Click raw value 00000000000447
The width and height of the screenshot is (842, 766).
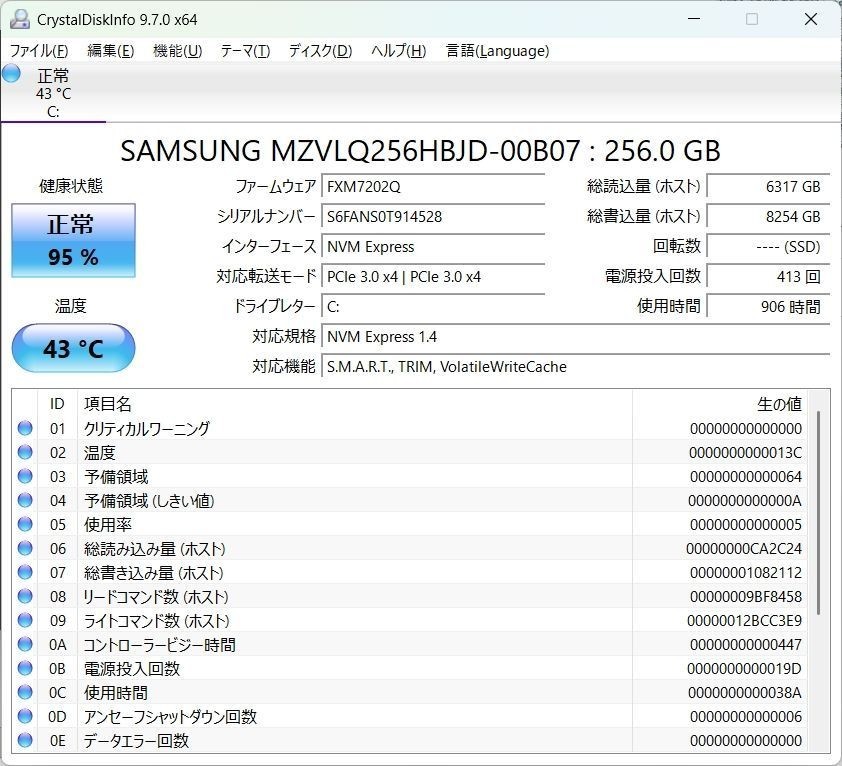pyautogui.click(x=745, y=645)
